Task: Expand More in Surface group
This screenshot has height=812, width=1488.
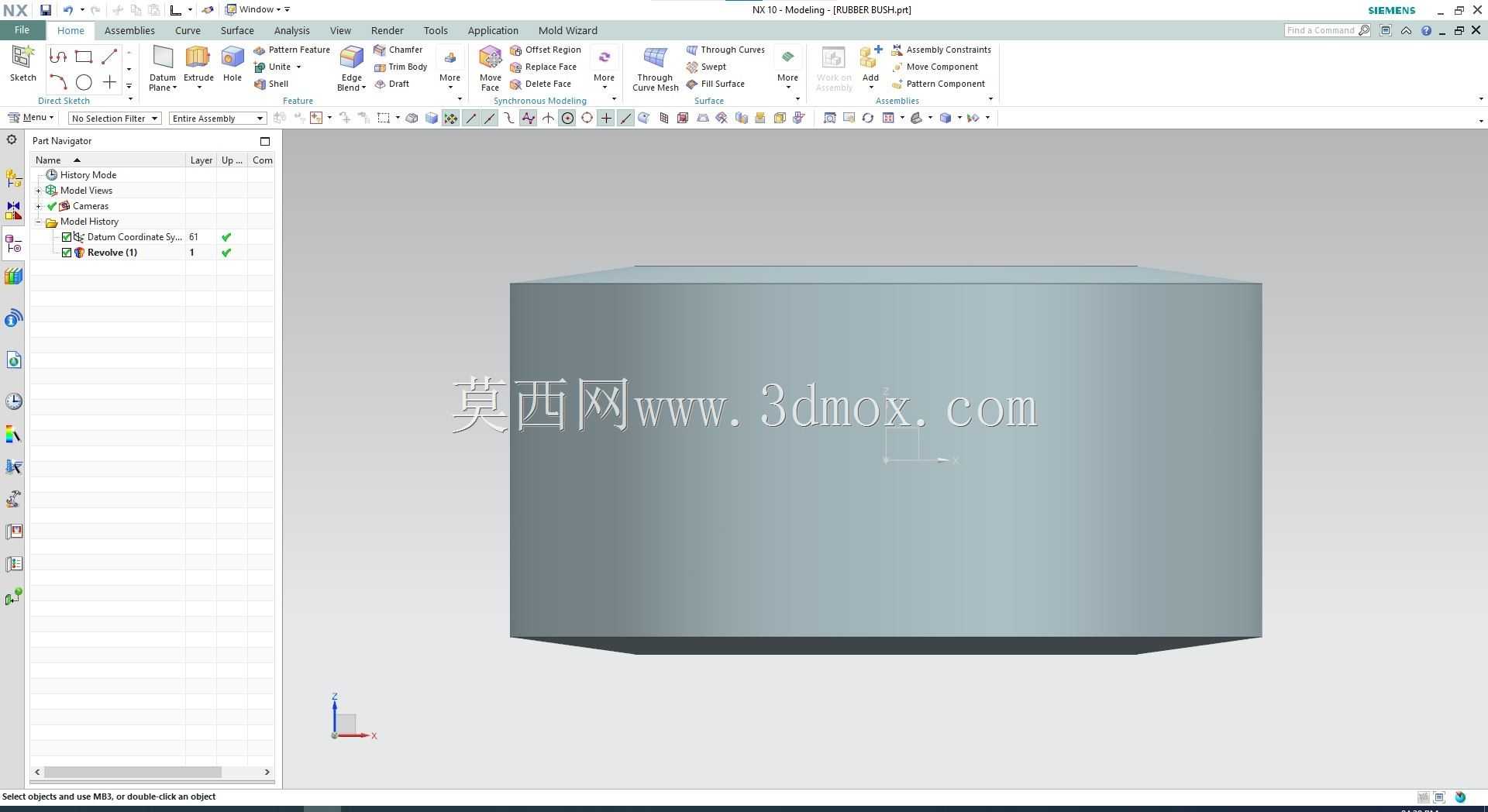Action: coord(787,68)
